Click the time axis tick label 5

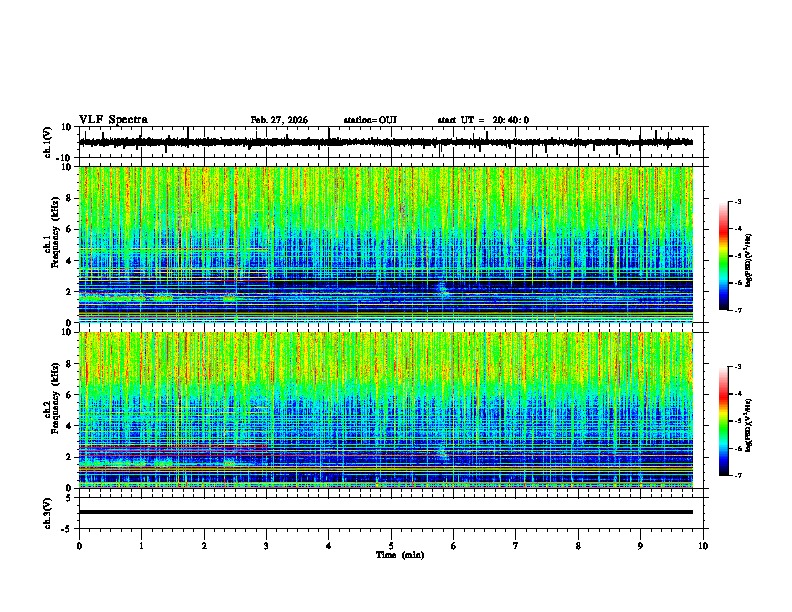pos(391,546)
